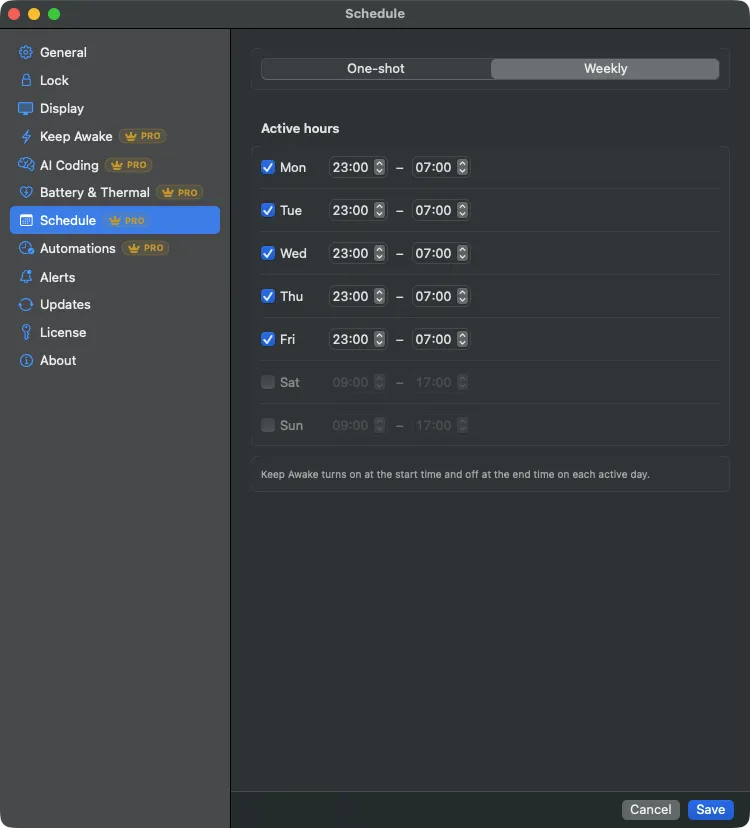
Task: Click the Updates refresh arrows icon
Action: 25,305
